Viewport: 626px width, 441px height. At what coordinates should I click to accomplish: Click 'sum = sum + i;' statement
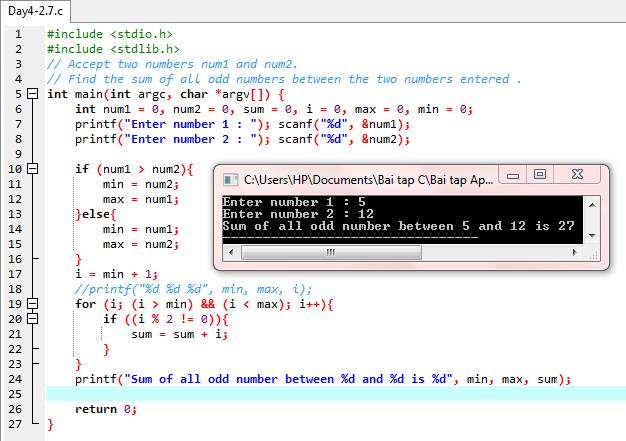pyautogui.click(x=180, y=334)
